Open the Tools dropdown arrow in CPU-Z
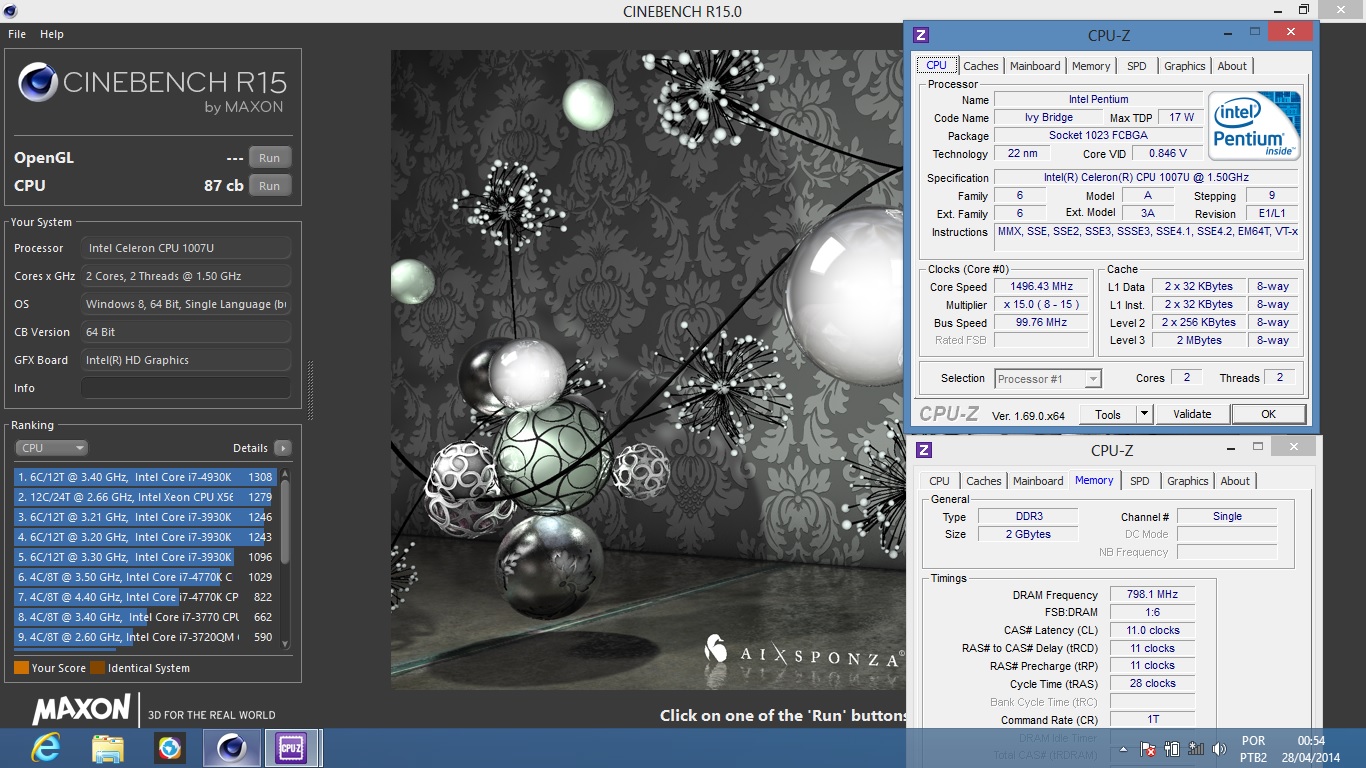The height and width of the screenshot is (768, 1366). click(1145, 414)
